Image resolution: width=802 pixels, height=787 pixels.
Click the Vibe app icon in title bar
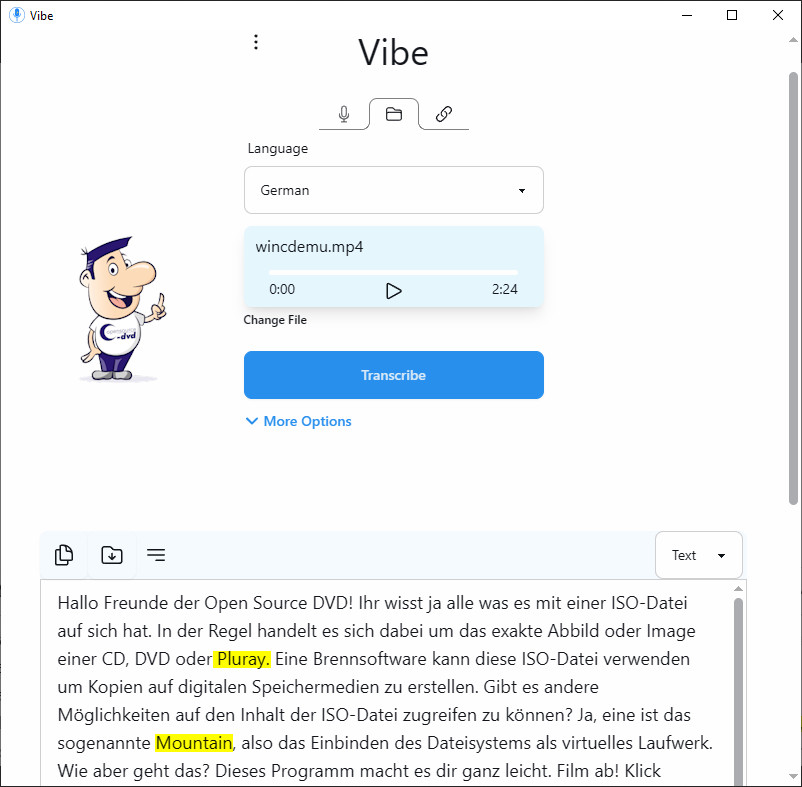click(16, 15)
